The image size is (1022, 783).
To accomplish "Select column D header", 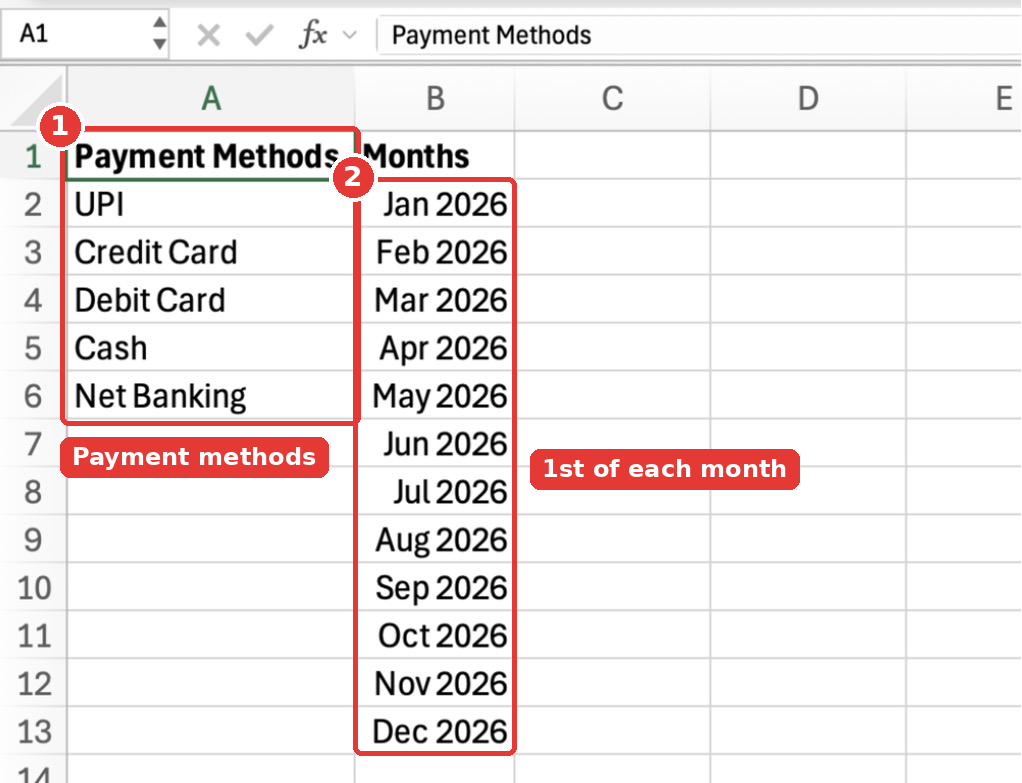I will tap(808, 99).
